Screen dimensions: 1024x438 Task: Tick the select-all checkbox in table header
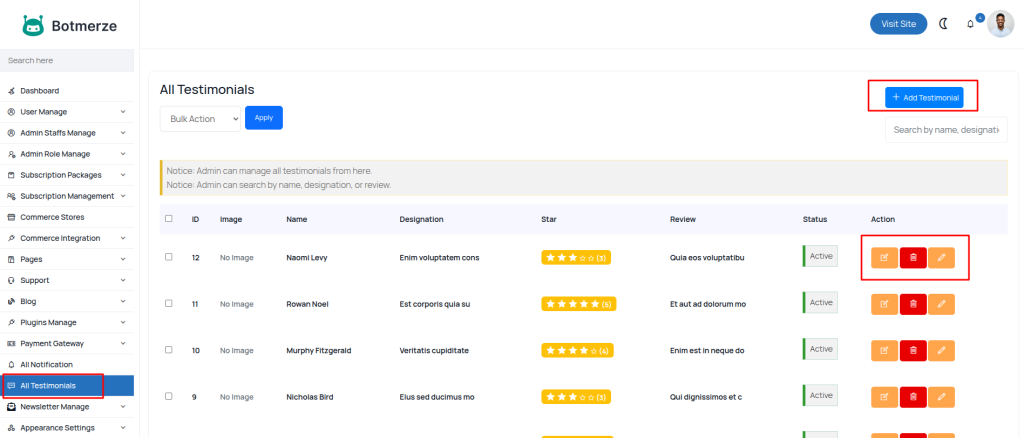click(169, 219)
